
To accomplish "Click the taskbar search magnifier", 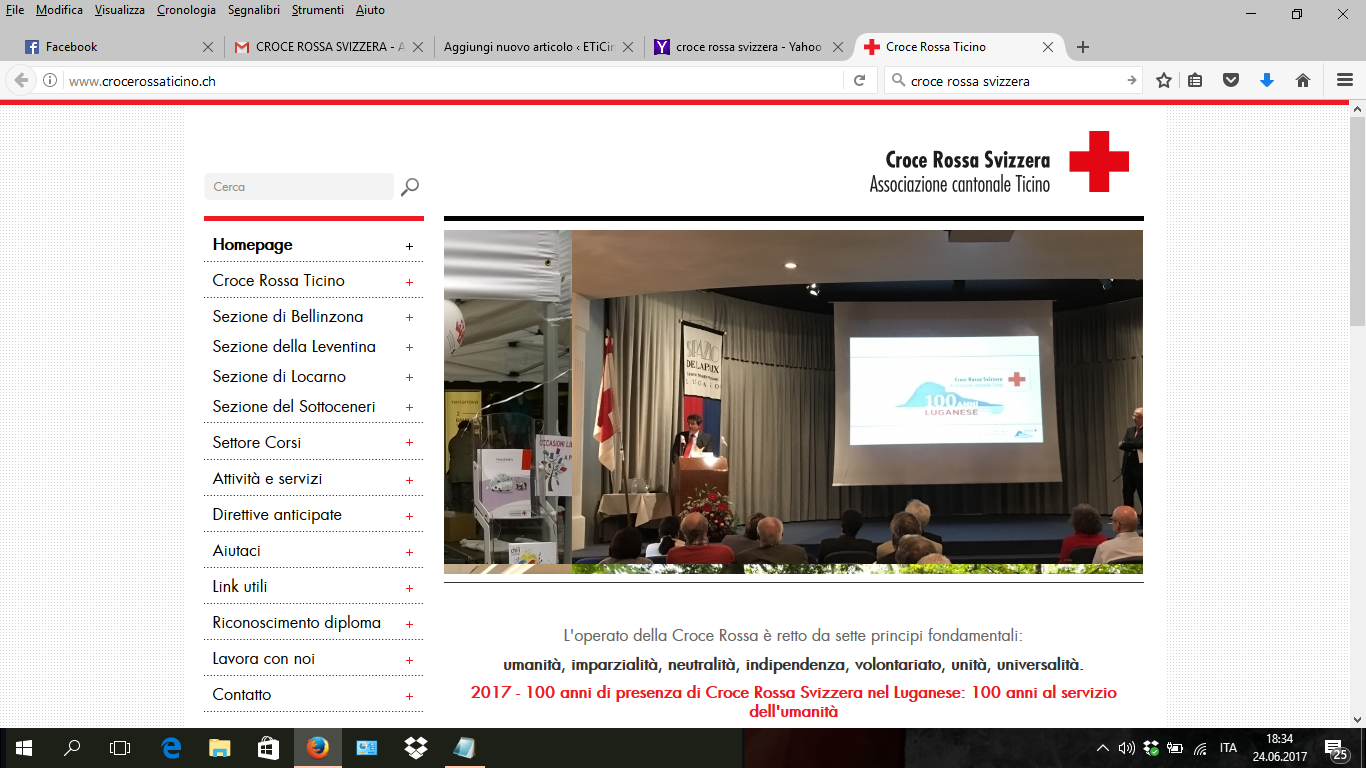I will [x=72, y=748].
